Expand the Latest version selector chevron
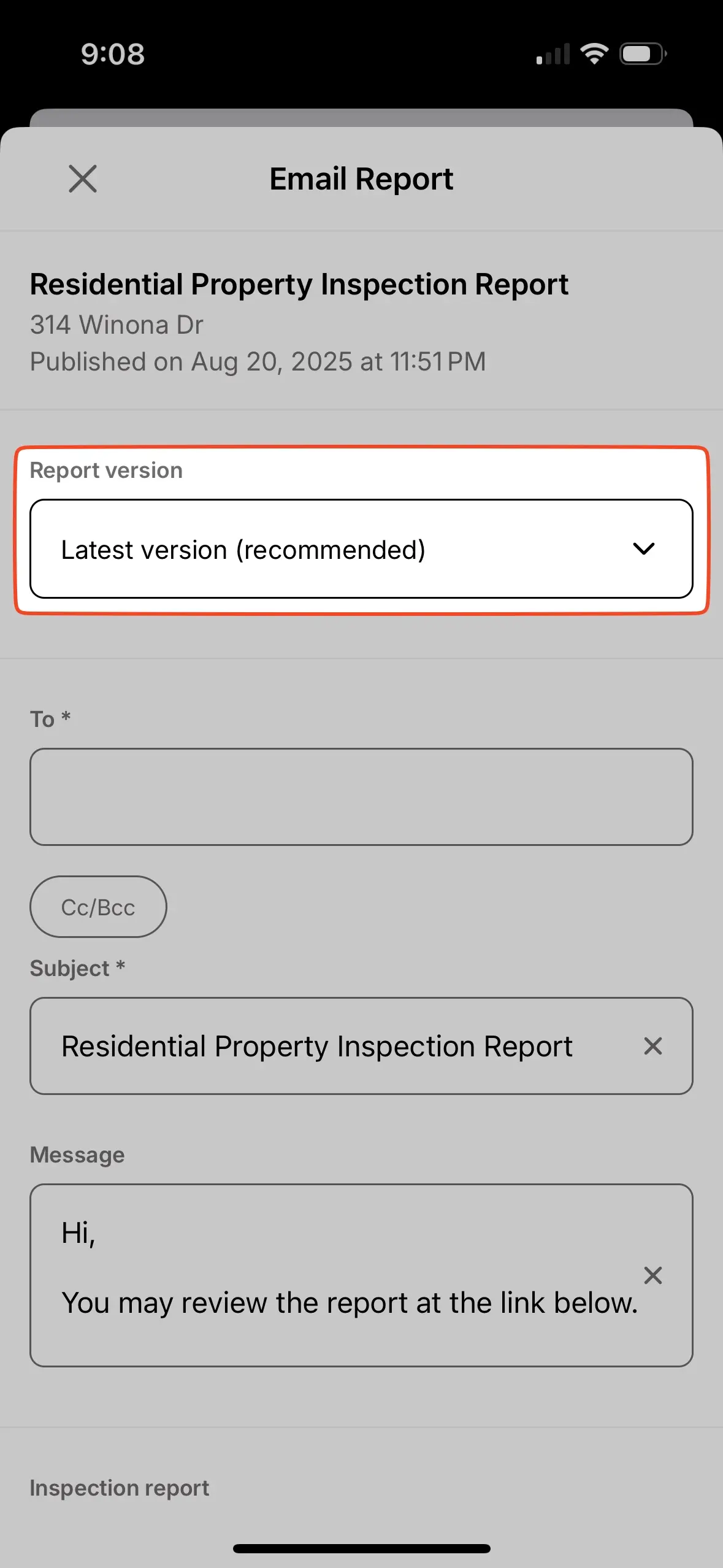Image resolution: width=723 pixels, height=1568 pixels. (644, 548)
